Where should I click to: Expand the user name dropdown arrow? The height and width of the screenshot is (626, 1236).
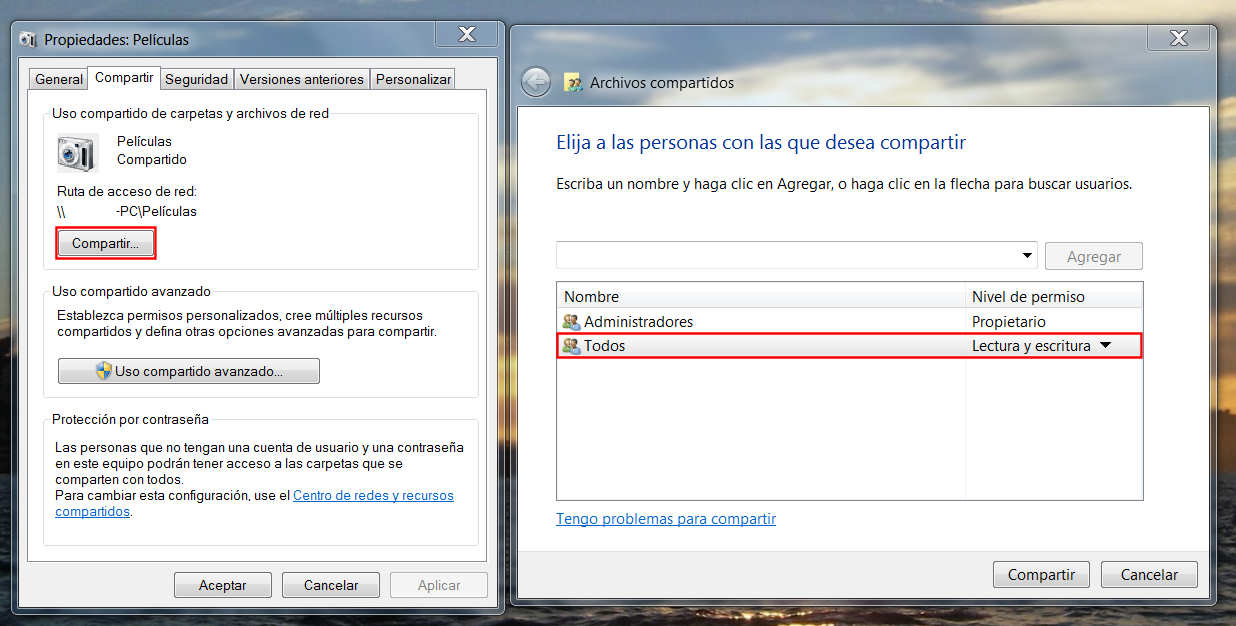[1027, 256]
